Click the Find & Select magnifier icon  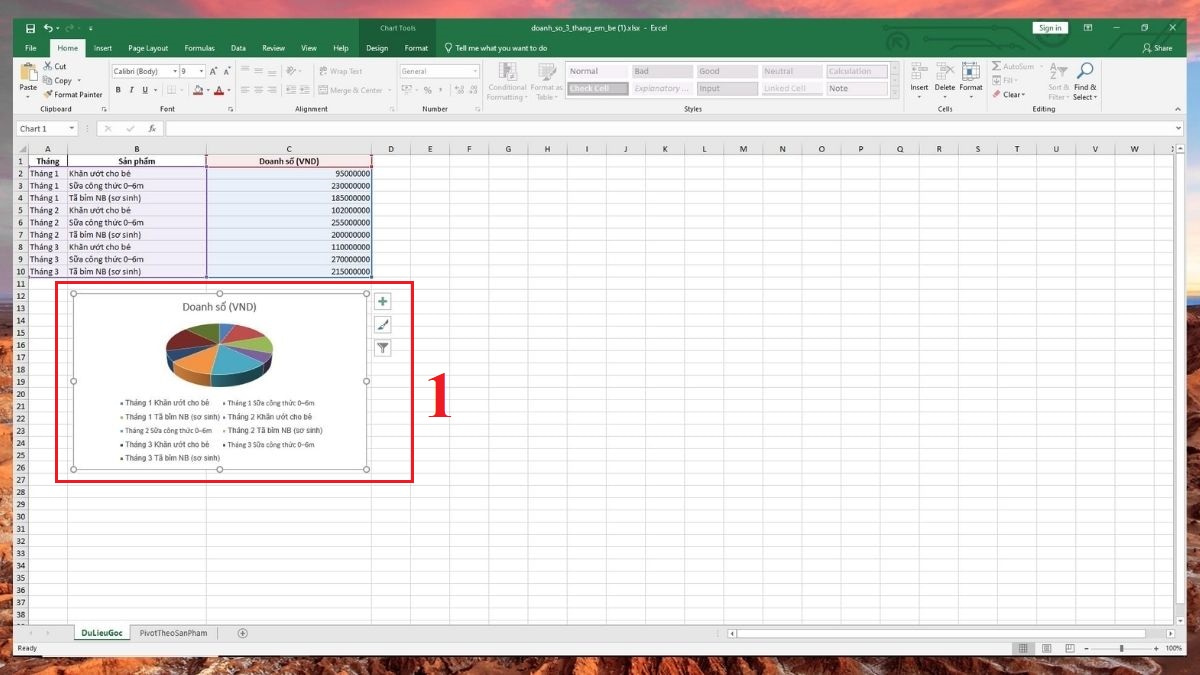(x=1085, y=71)
